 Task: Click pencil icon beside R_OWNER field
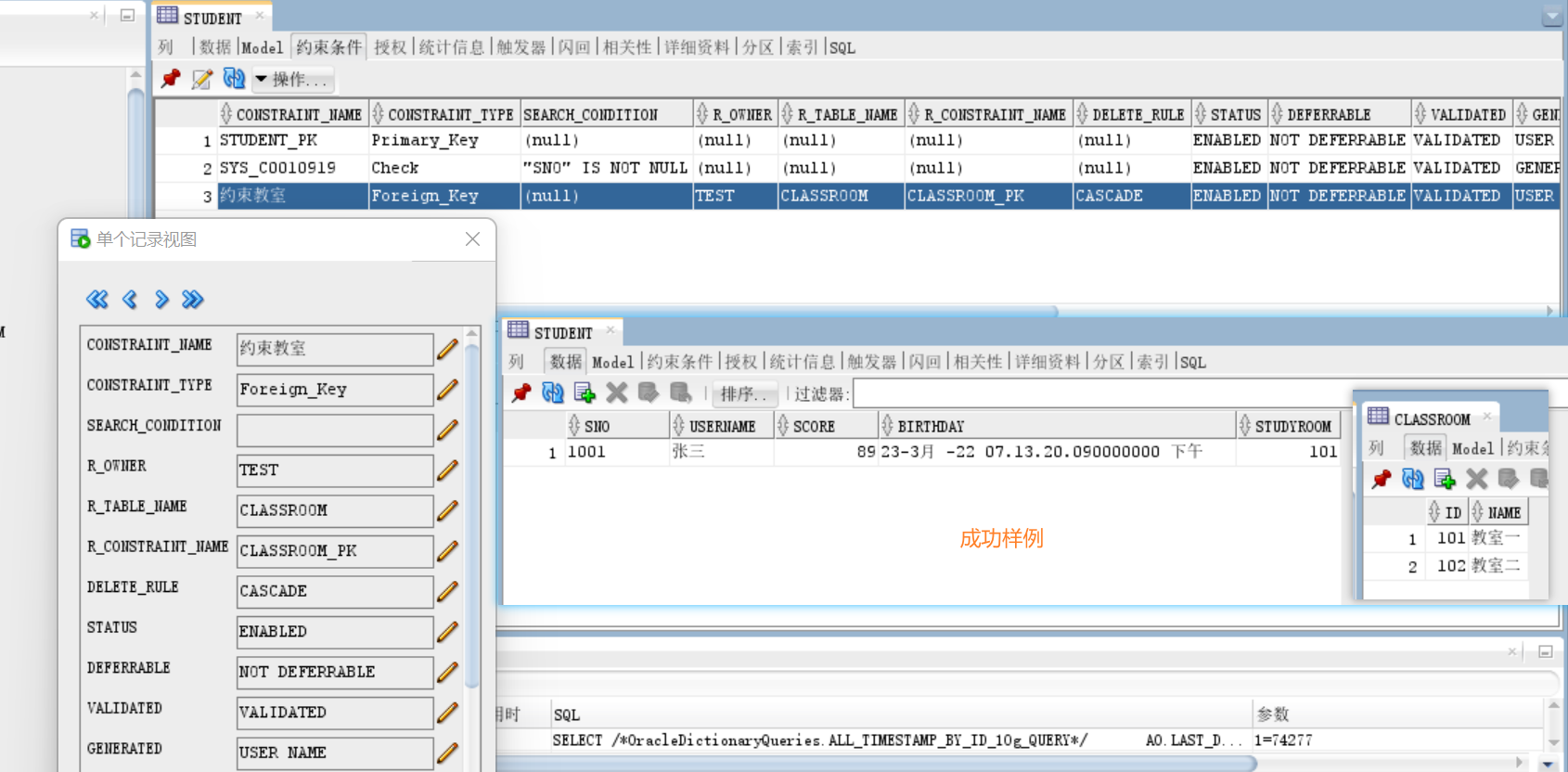pyautogui.click(x=447, y=470)
